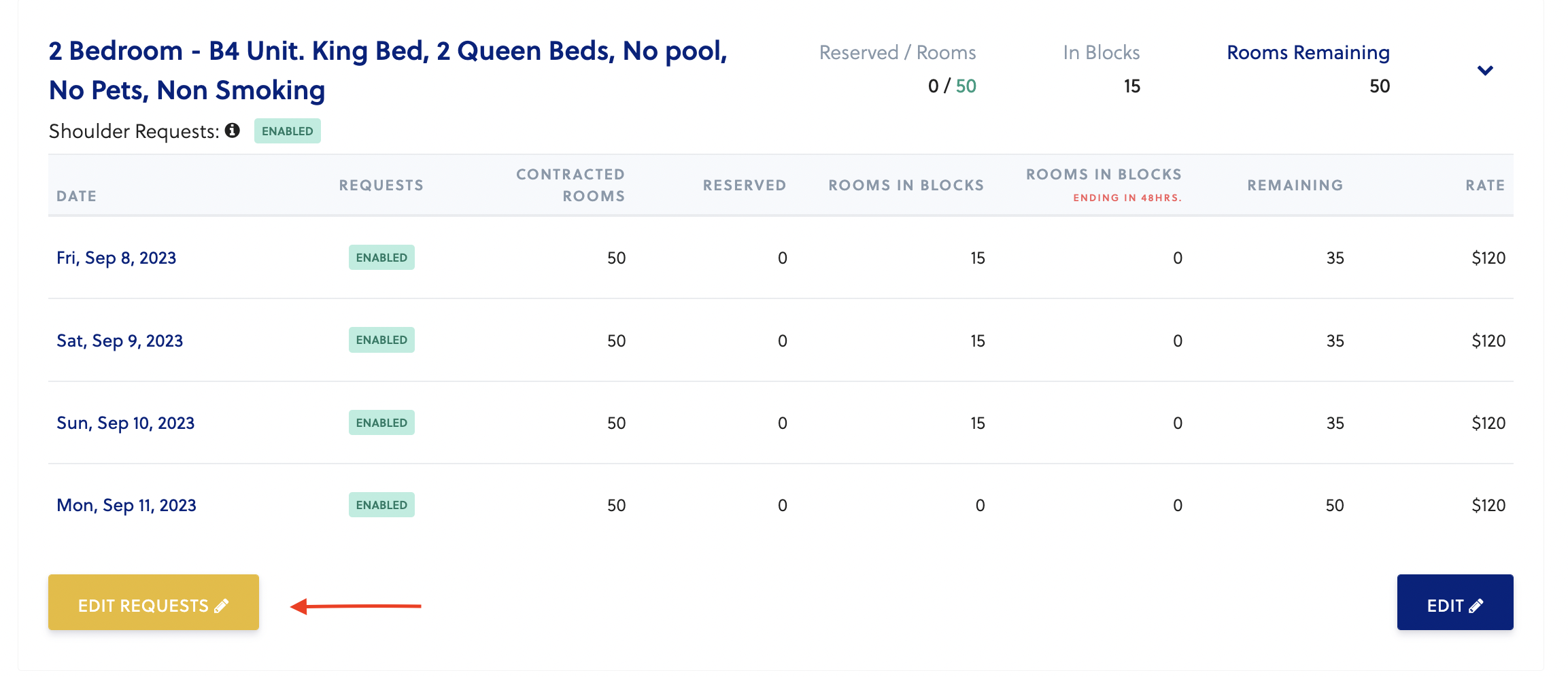Collapse the room type chevron arrow
The width and height of the screenshot is (1568, 677).
[x=1485, y=71]
